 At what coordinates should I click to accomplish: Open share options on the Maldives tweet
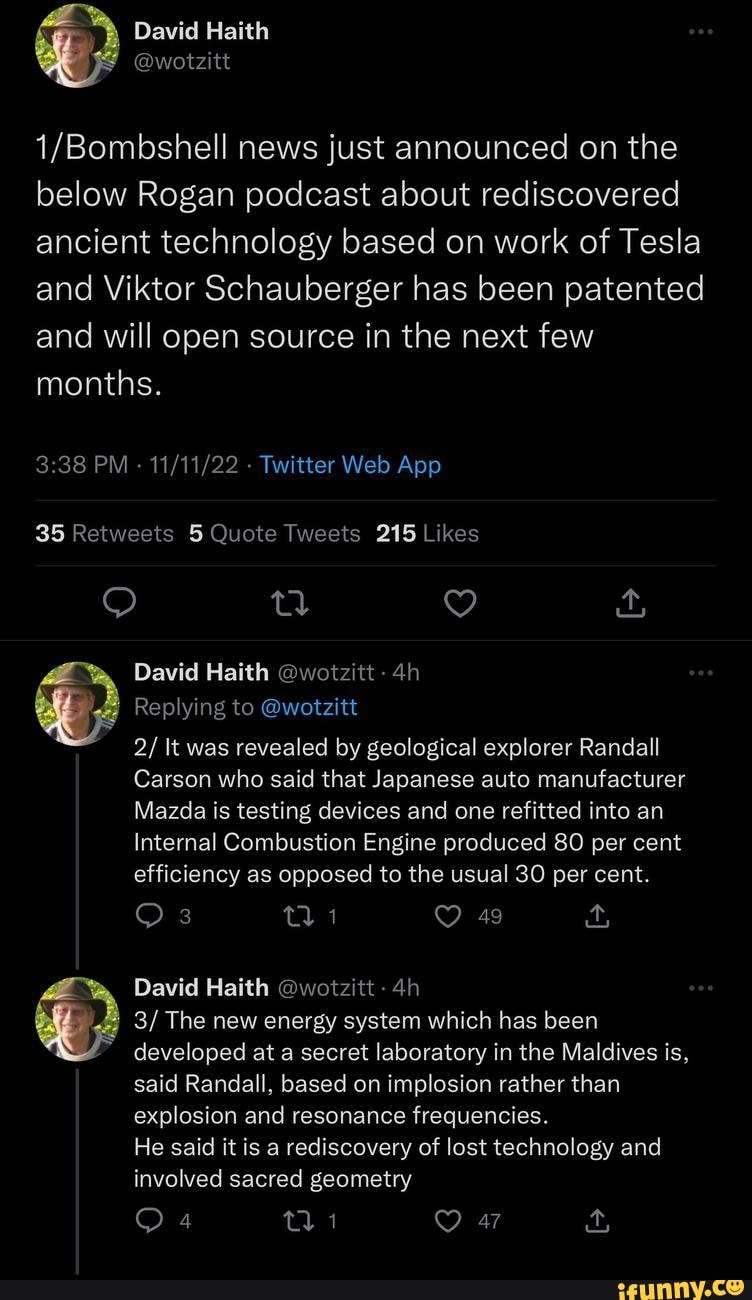coord(597,1220)
